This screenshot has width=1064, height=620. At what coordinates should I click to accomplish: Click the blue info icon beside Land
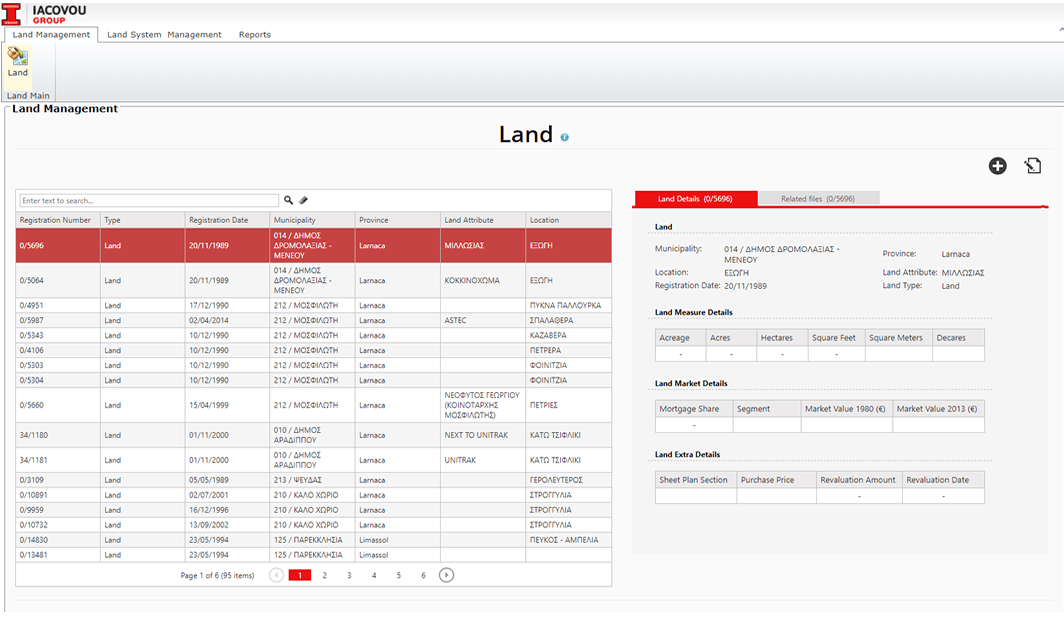coord(565,137)
